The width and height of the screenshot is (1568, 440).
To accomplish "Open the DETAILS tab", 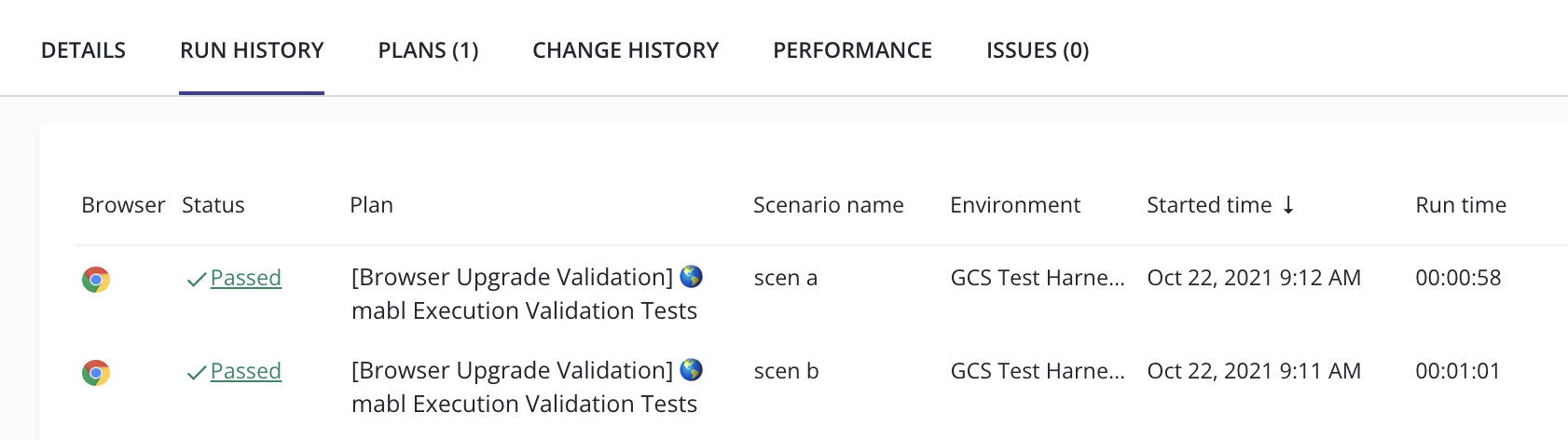I will tap(83, 50).
